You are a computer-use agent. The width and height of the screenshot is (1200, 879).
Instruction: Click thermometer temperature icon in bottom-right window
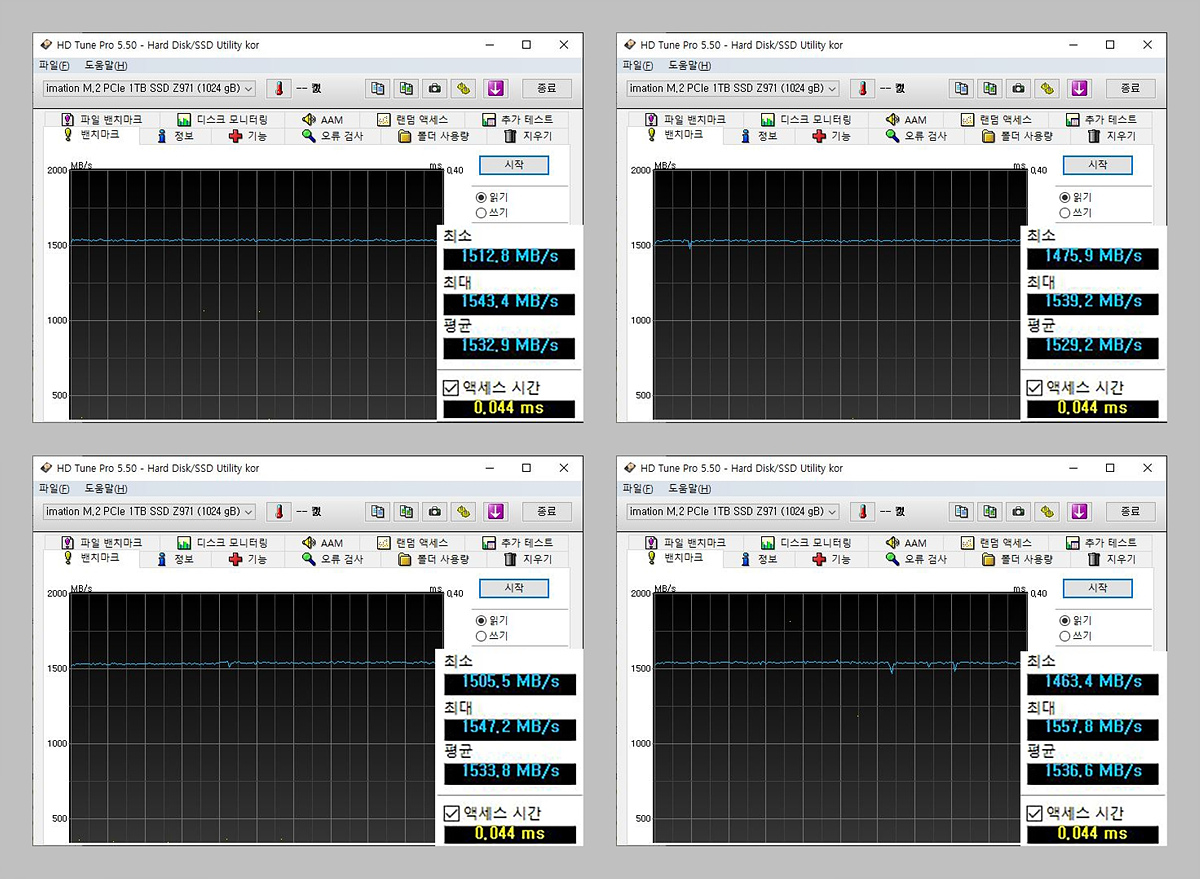[x=863, y=511]
